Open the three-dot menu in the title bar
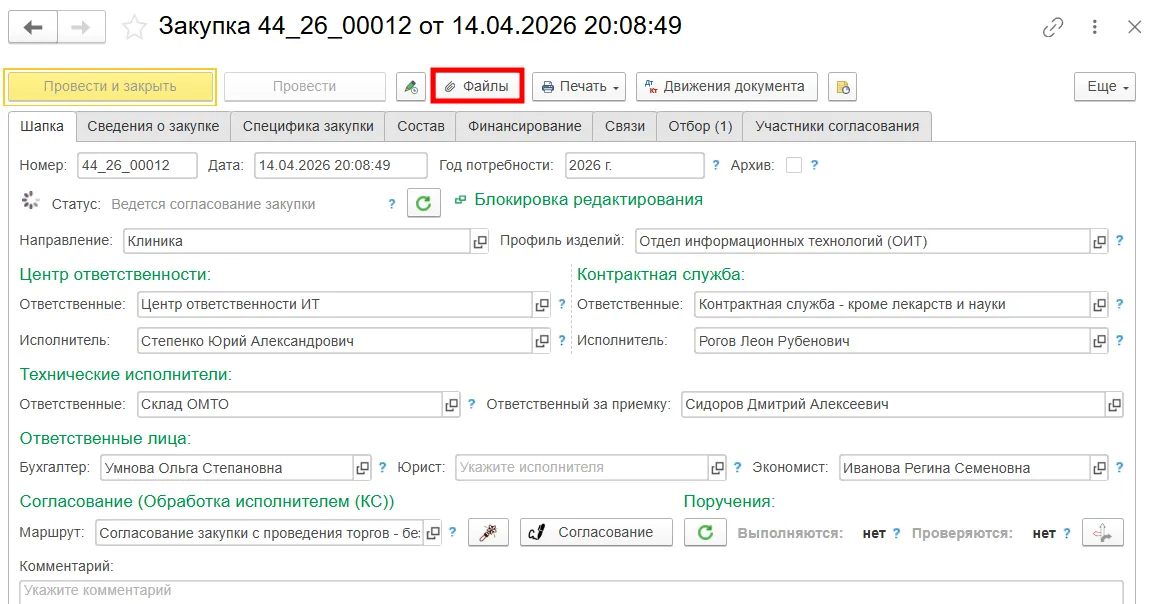The height and width of the screenshot is (604, 1150). [x=1094, y=28]
